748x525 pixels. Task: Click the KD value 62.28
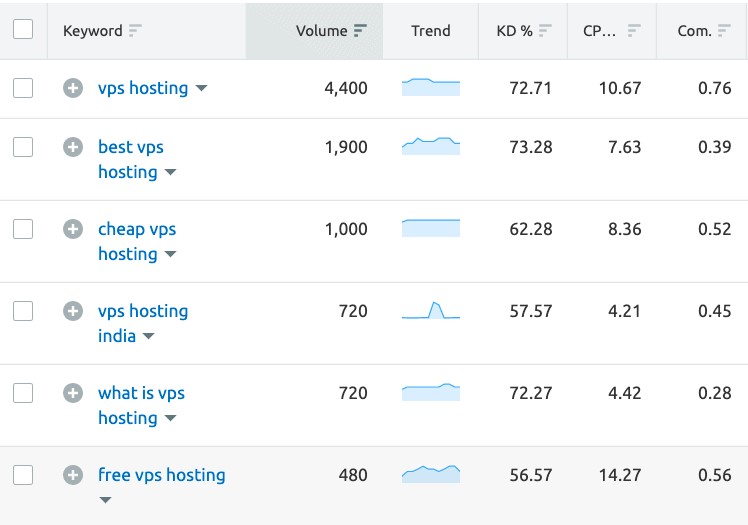(530, 229)
